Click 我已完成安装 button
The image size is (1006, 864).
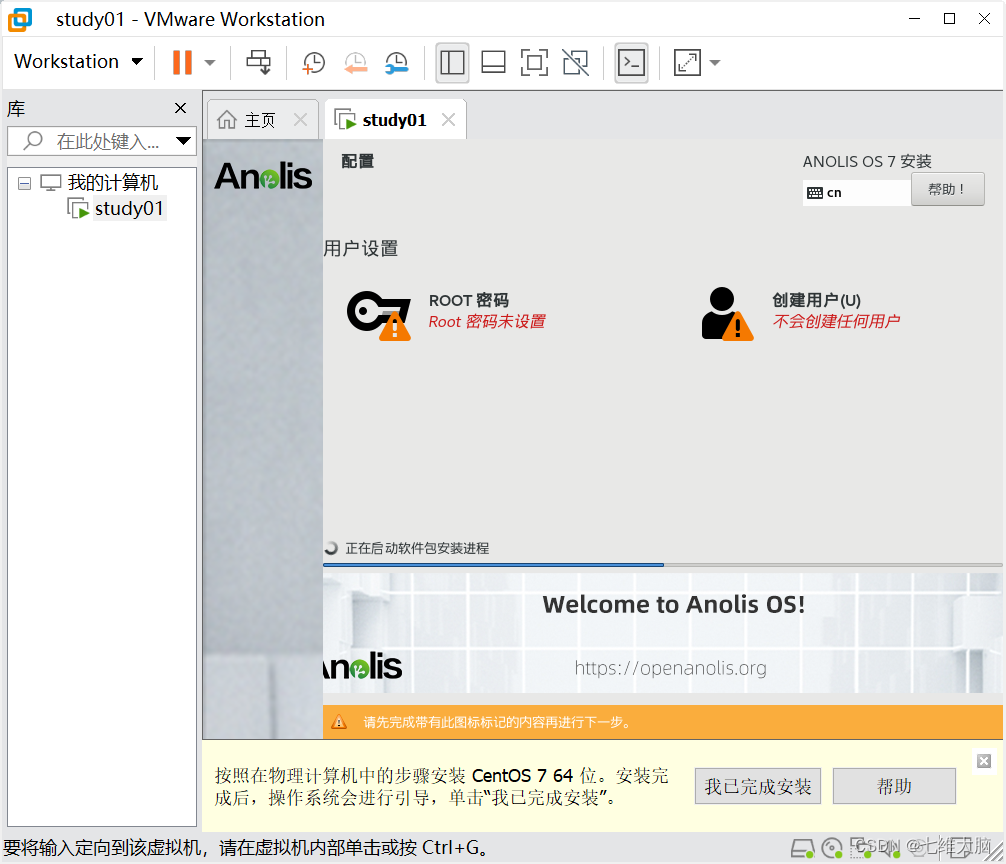(758, 786)
